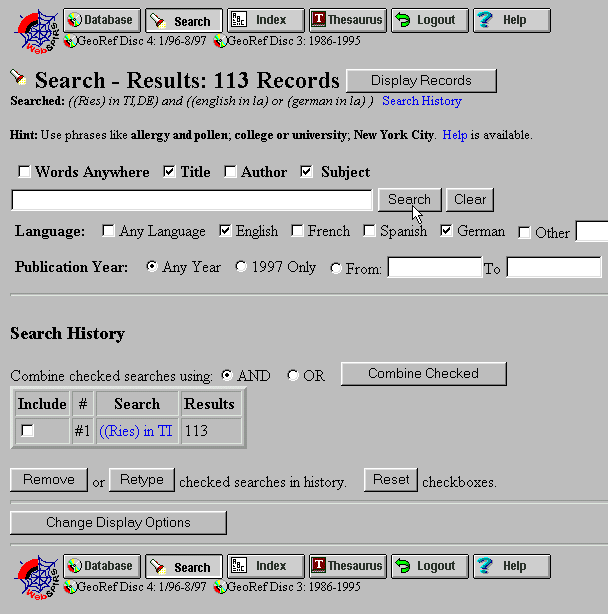The image size is (608, 614).
Task: Follow the Help link in the hint
Action: pos(455,135)
